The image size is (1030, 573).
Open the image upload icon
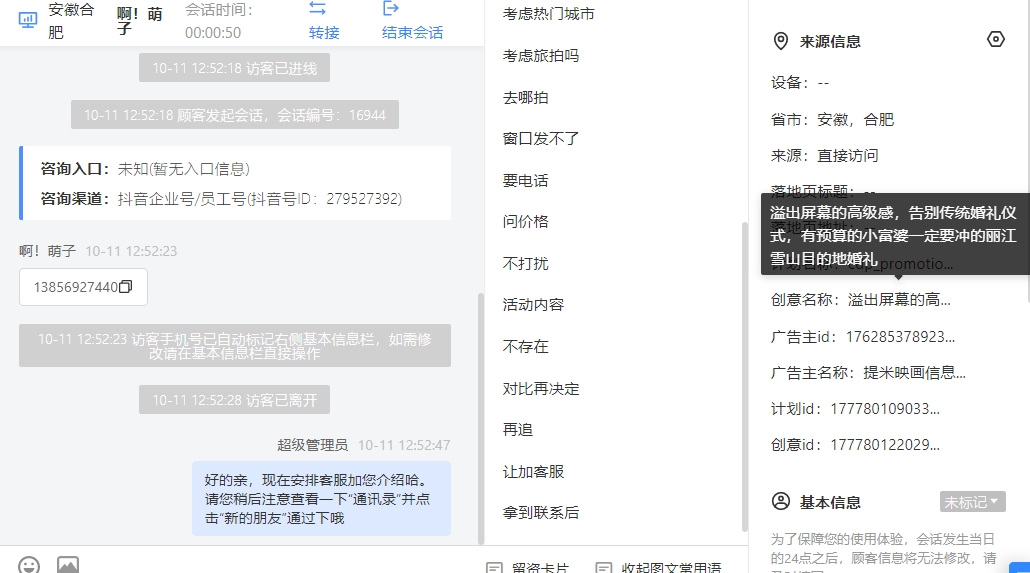click(68, 565)
